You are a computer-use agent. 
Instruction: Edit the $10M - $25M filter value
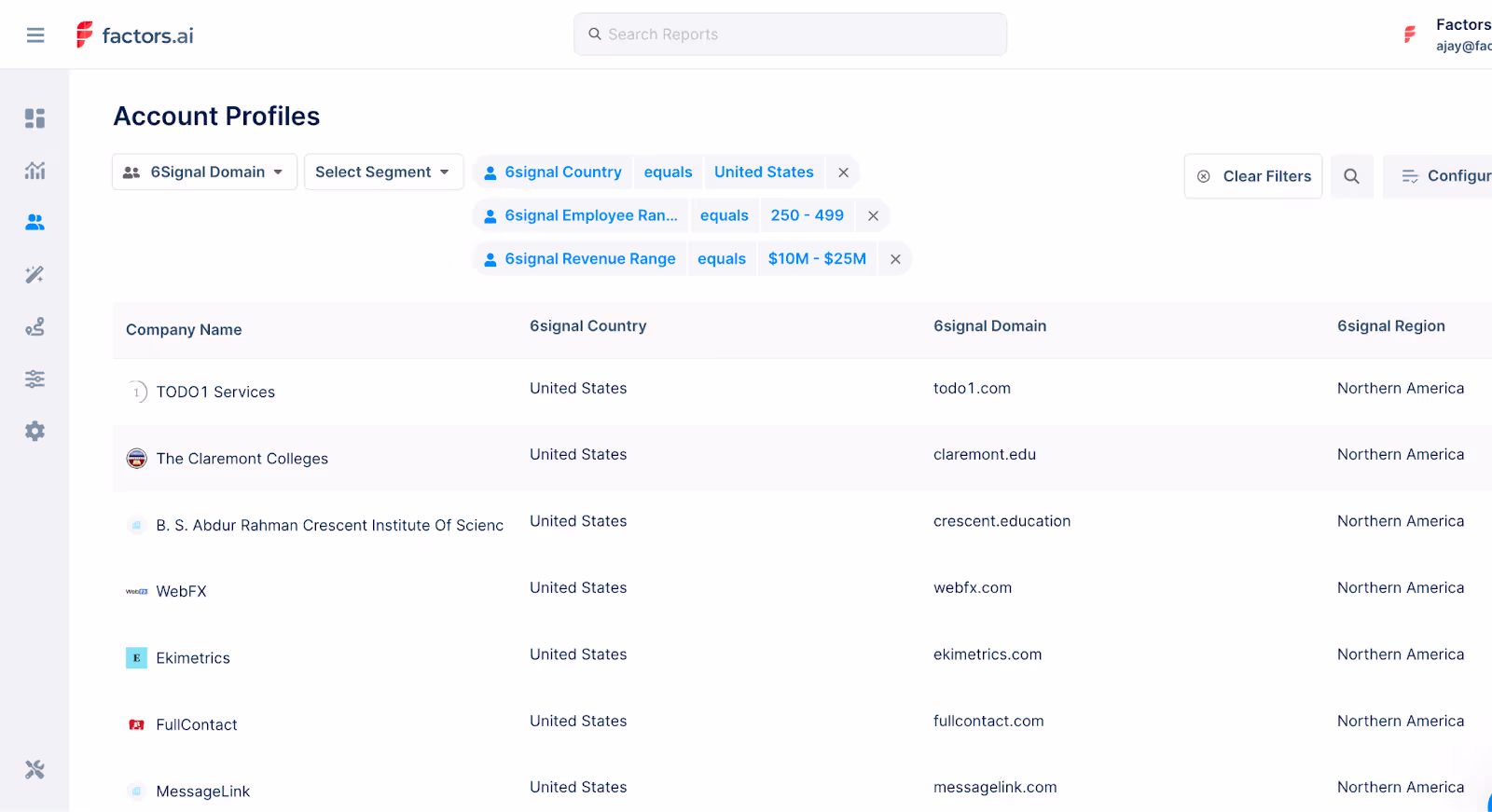[x=817, y=259]
